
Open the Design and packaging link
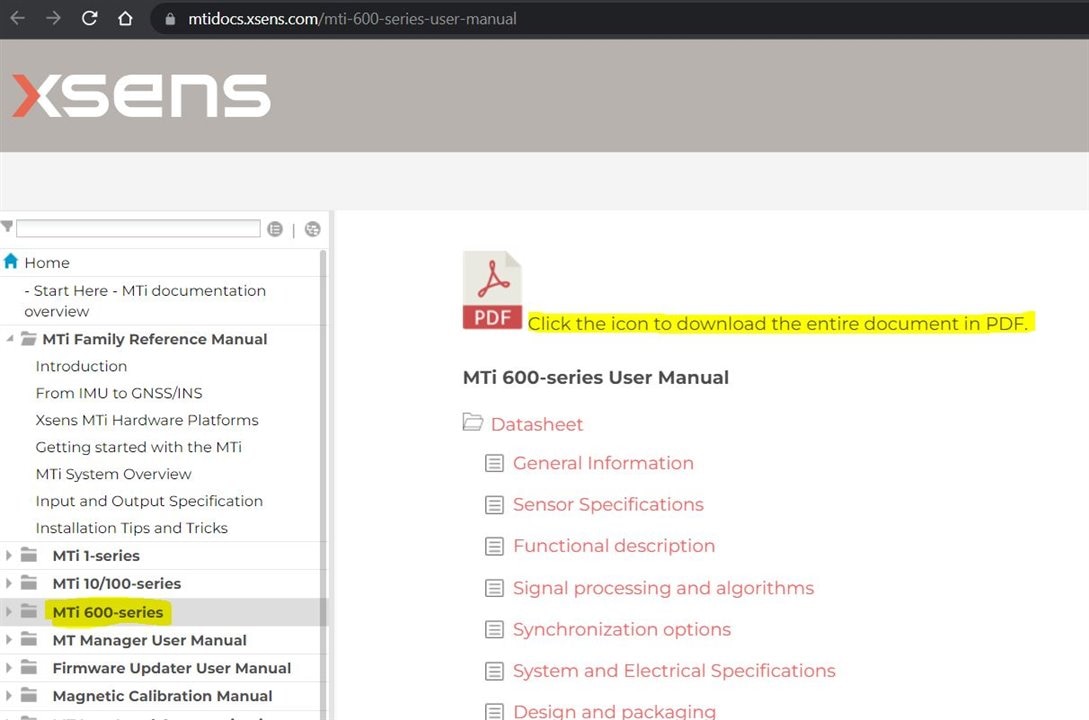tap(614, 711)
